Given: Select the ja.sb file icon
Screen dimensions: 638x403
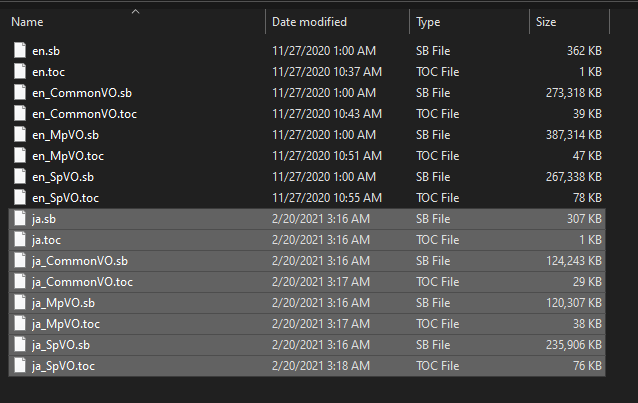Looking at the screenshot, I should coord(20,219).
